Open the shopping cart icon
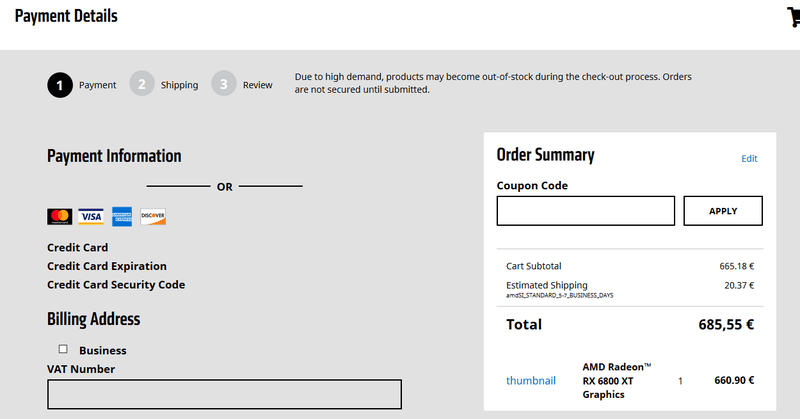 click(793, 17)
